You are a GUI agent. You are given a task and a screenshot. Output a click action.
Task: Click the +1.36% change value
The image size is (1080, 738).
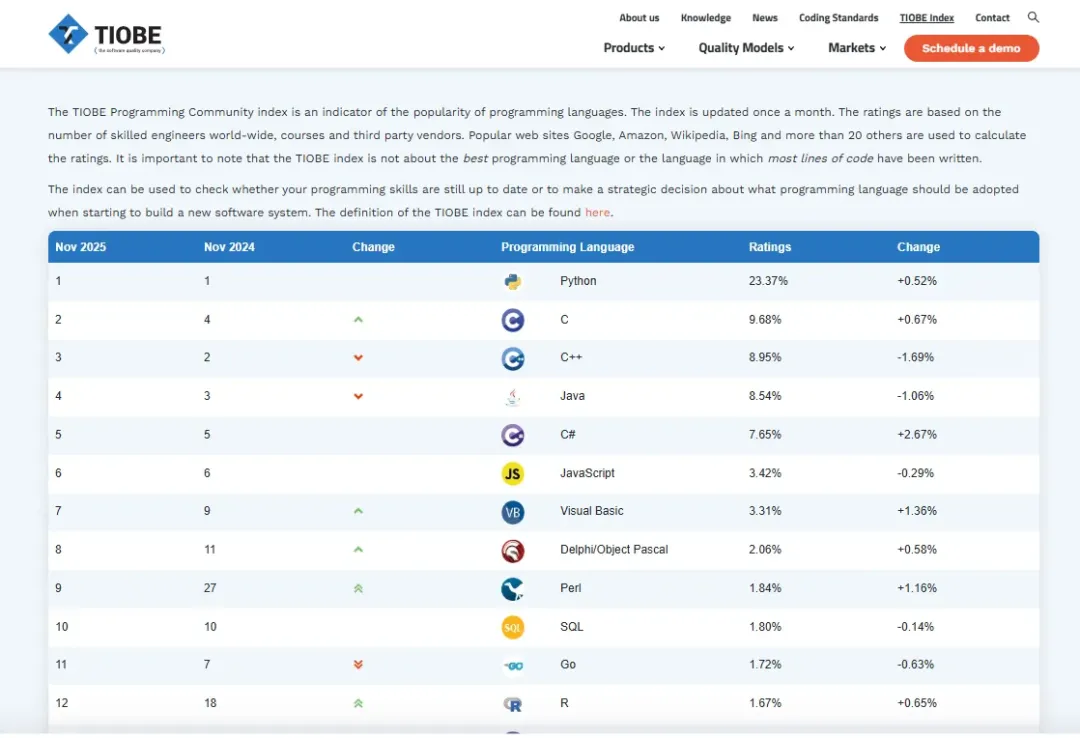(917, 511)
